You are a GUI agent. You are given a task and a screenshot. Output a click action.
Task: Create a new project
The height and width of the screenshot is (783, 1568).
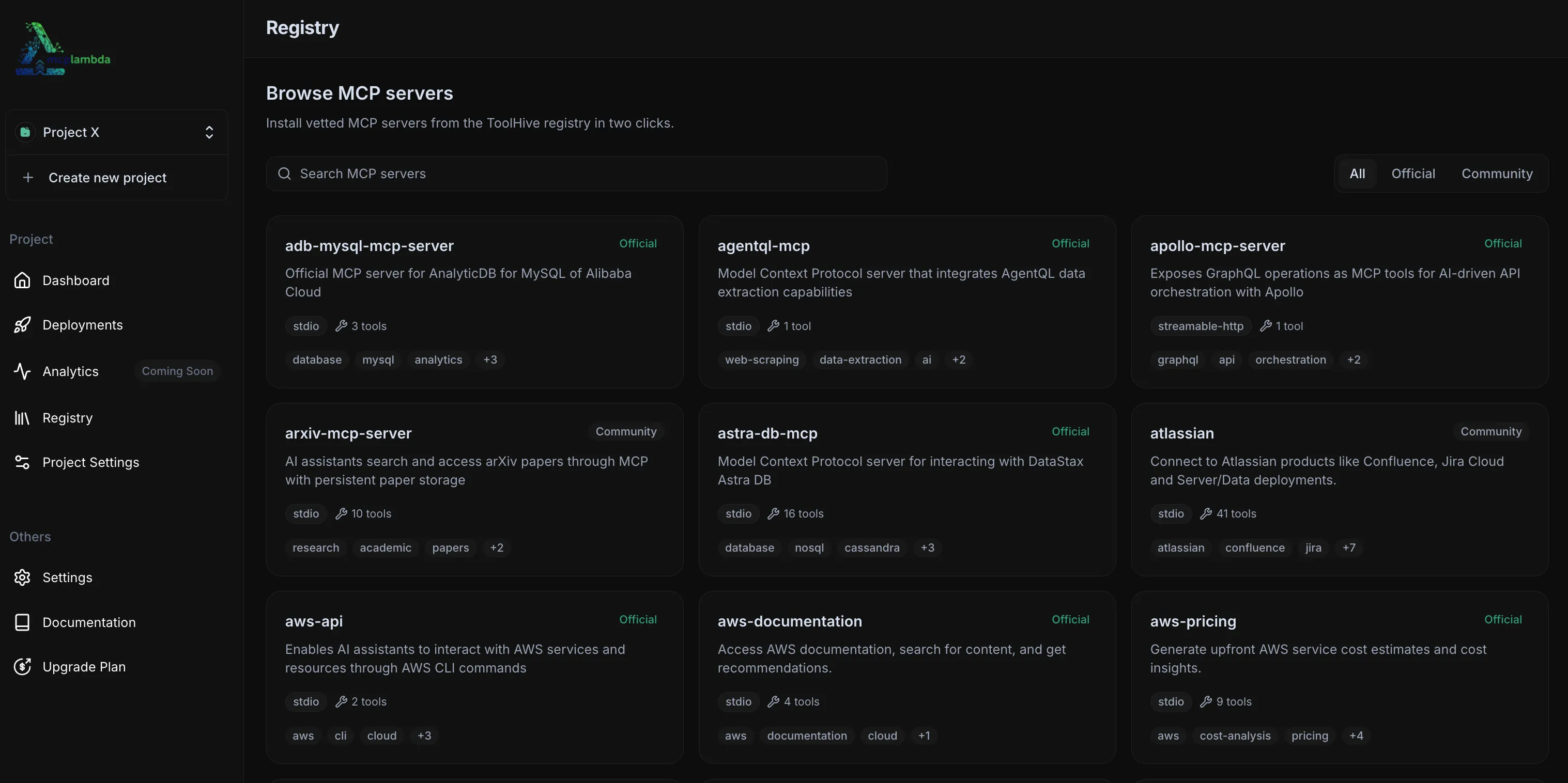coord(117,178)
